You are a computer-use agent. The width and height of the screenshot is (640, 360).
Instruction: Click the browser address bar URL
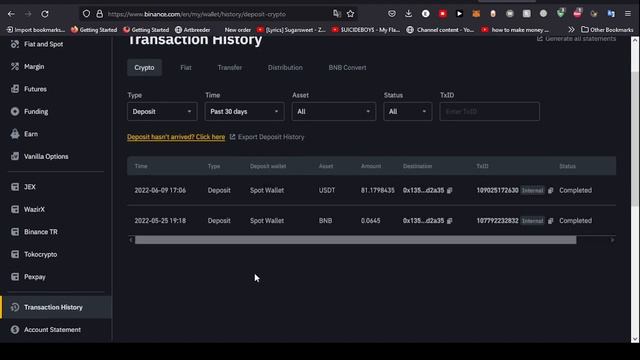tap(197, 14)
